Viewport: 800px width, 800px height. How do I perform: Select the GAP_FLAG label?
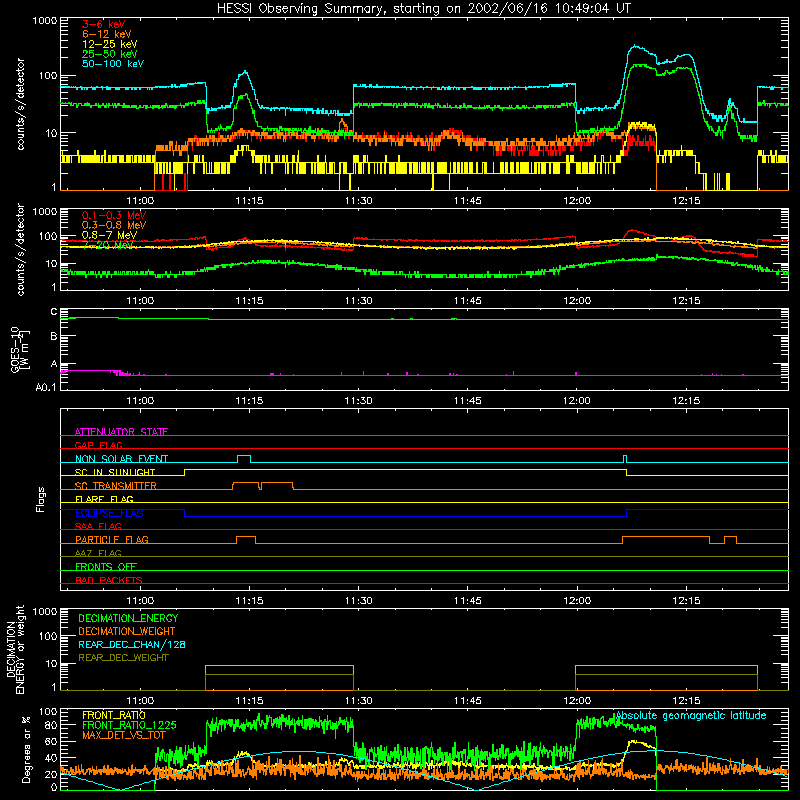98,445
